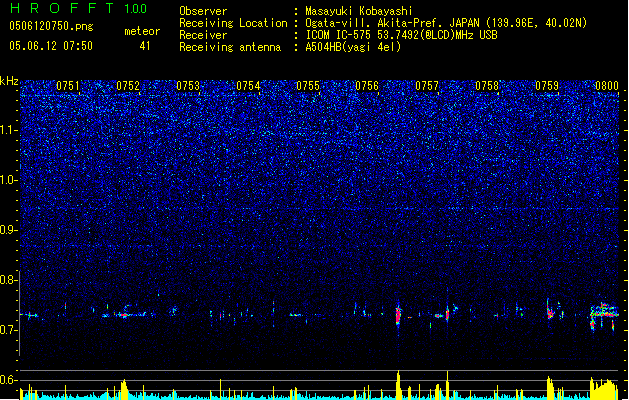Click the 1.0 kHz axis label
Image resolution: width=629 pixels, height=400 pixels.
click(x=8, y=180)
